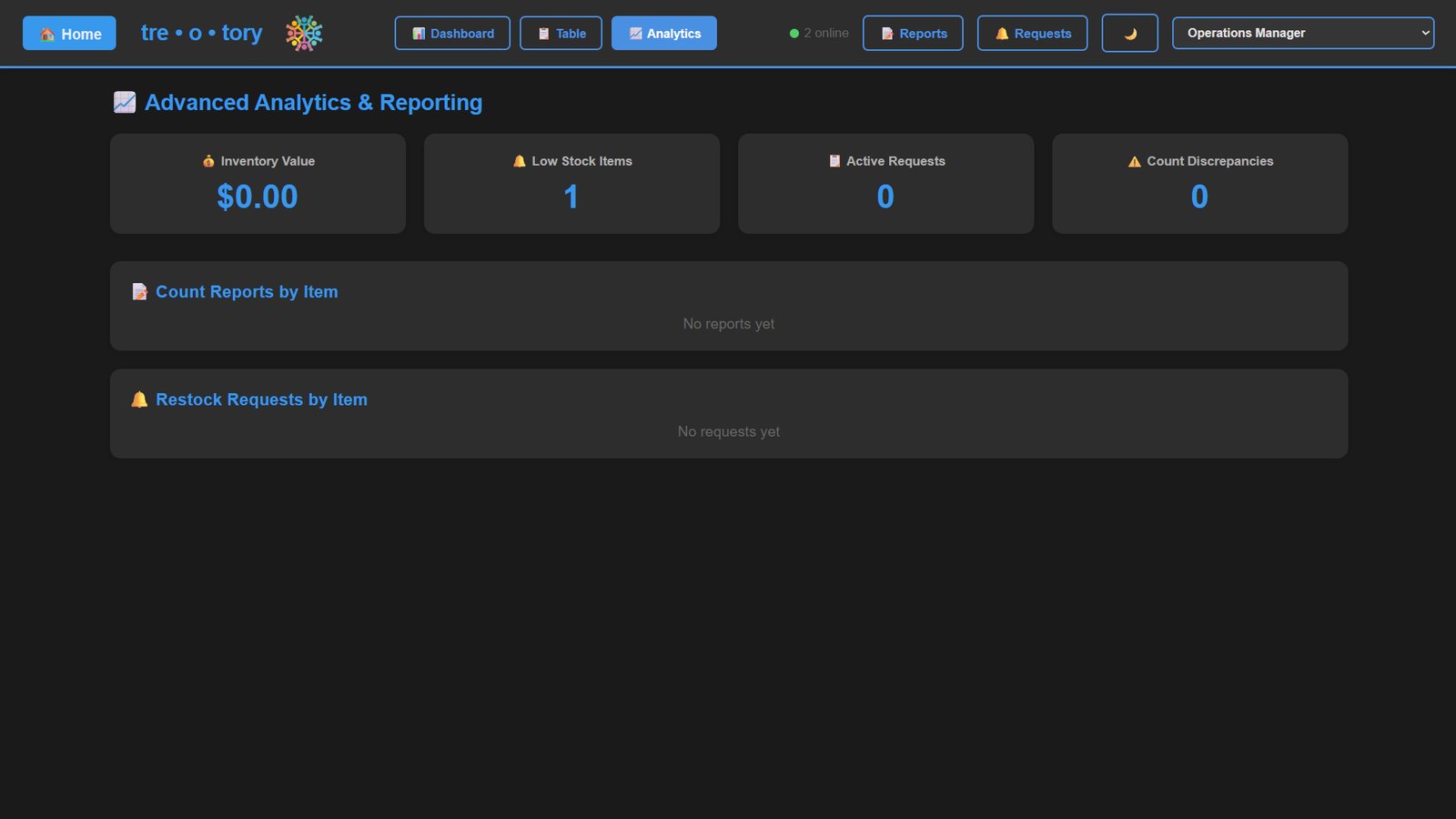Click the Active Requests label
The width and height of the screenshot is (1456, 819).
coord(895,161)
